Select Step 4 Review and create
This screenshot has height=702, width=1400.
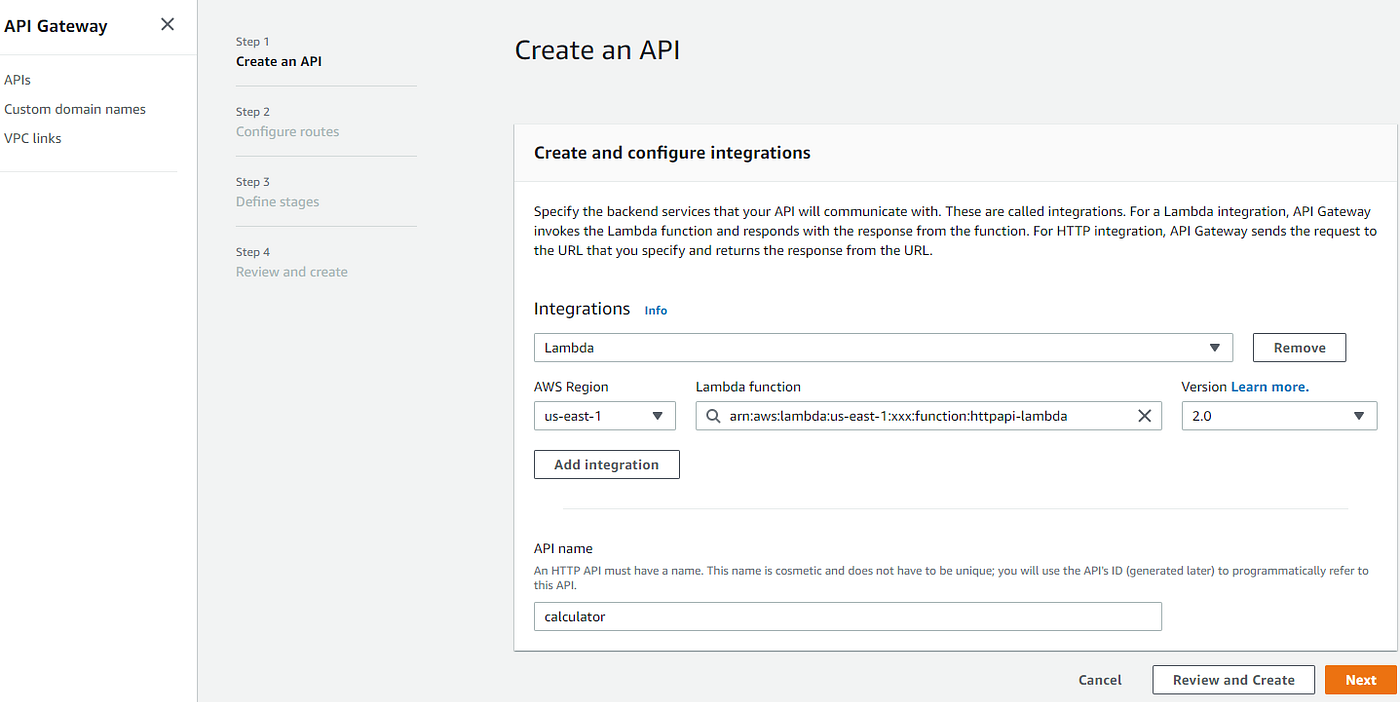[x=291, y=271]
